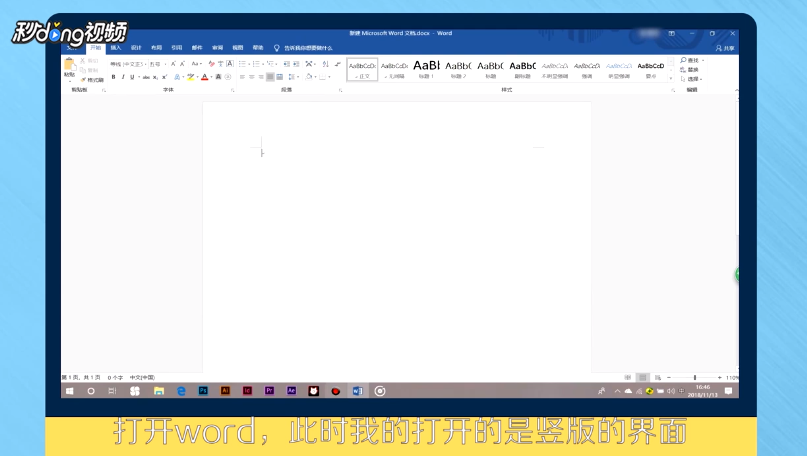Apply superscript formatting
The image size is (807, 456).
pyautogui.click(x=165, y=77)
